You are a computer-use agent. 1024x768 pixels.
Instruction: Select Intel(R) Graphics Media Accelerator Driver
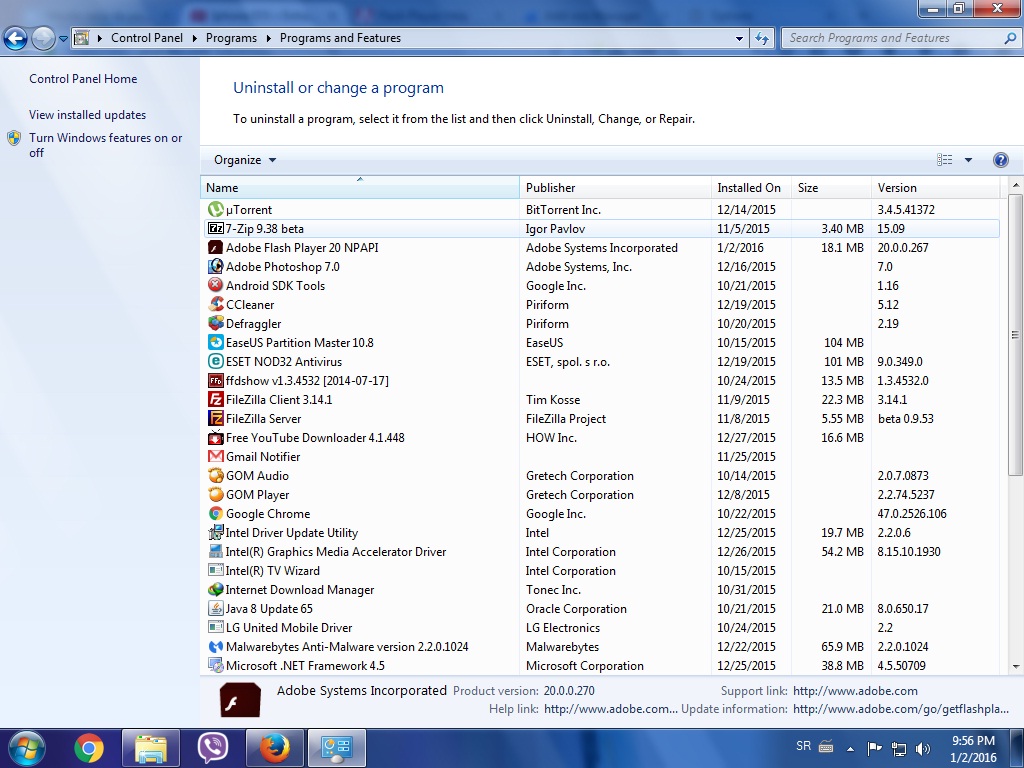coord(600,552)
